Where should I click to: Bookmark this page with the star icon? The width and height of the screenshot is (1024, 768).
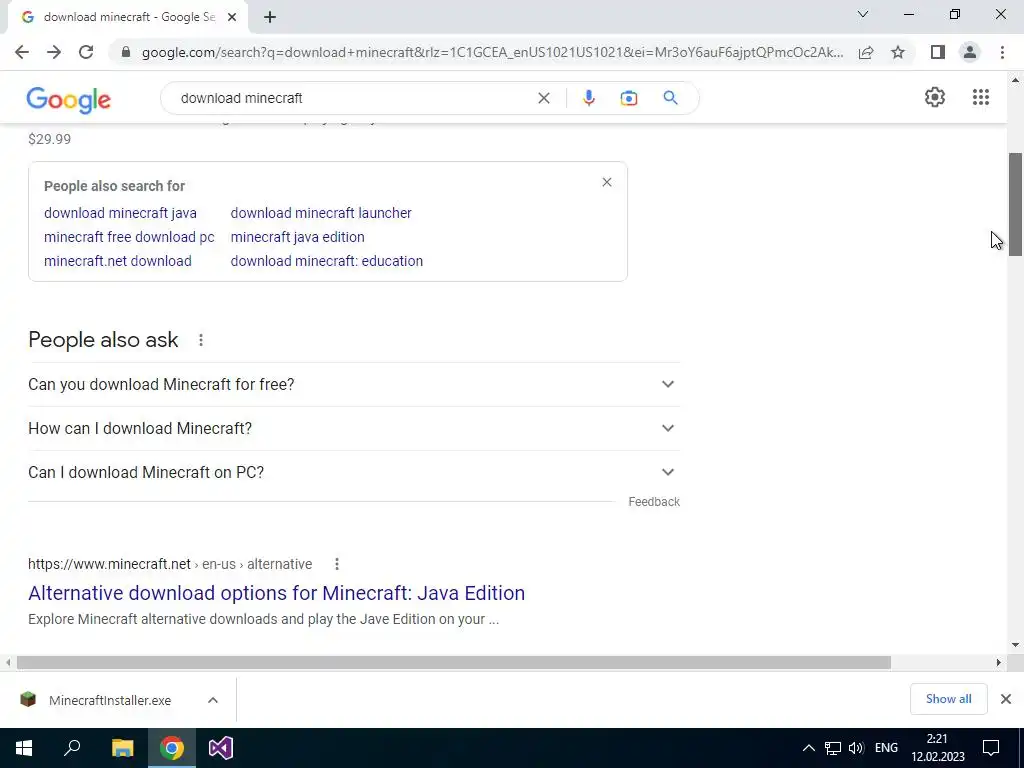tap(898, 52)
